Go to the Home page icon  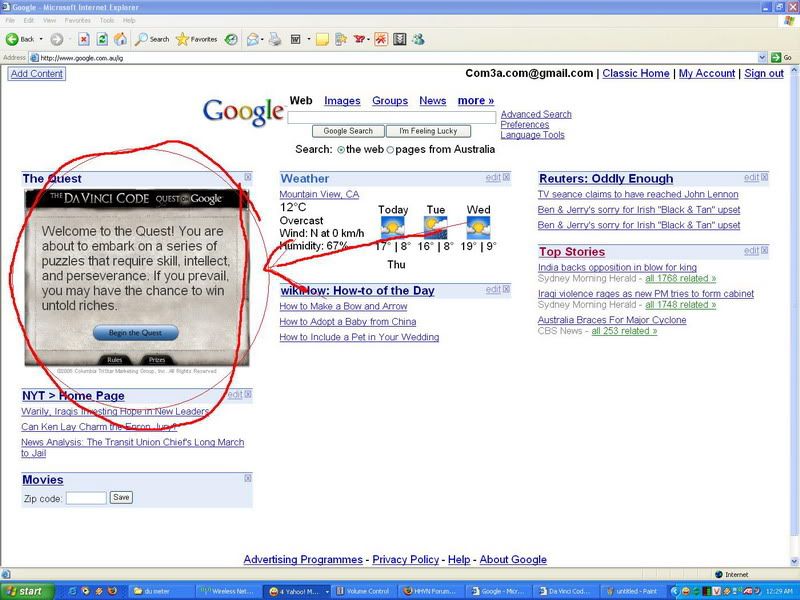pos(120,39)
